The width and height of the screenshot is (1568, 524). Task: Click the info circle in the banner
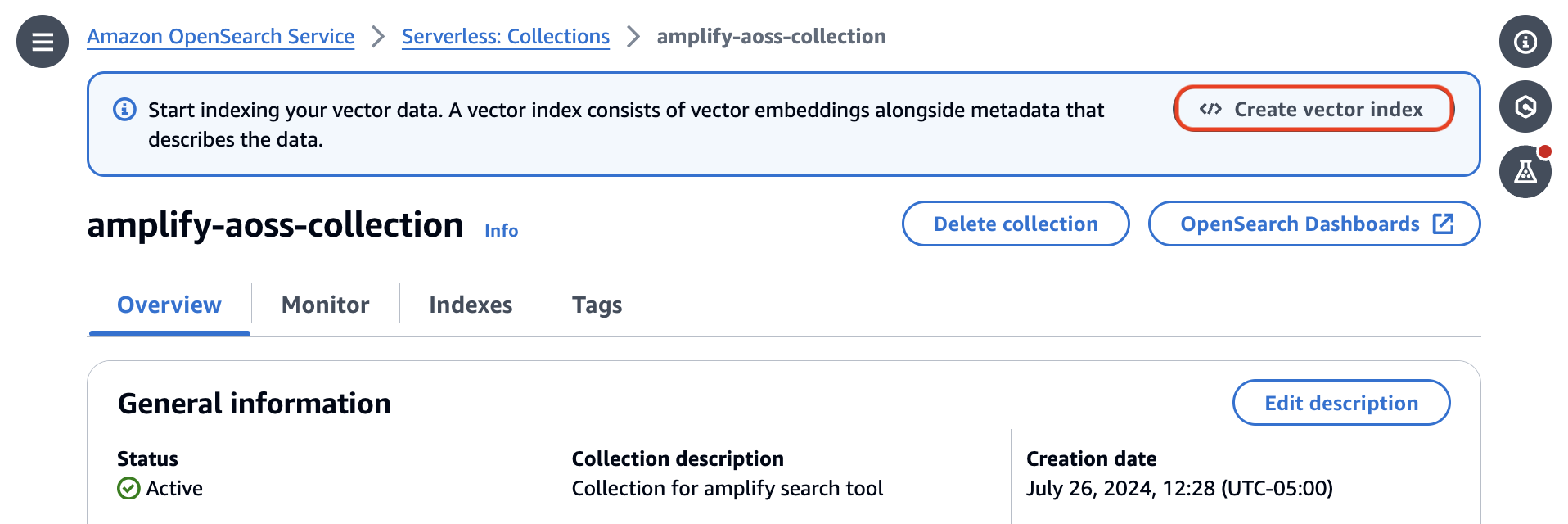point(124,109)
